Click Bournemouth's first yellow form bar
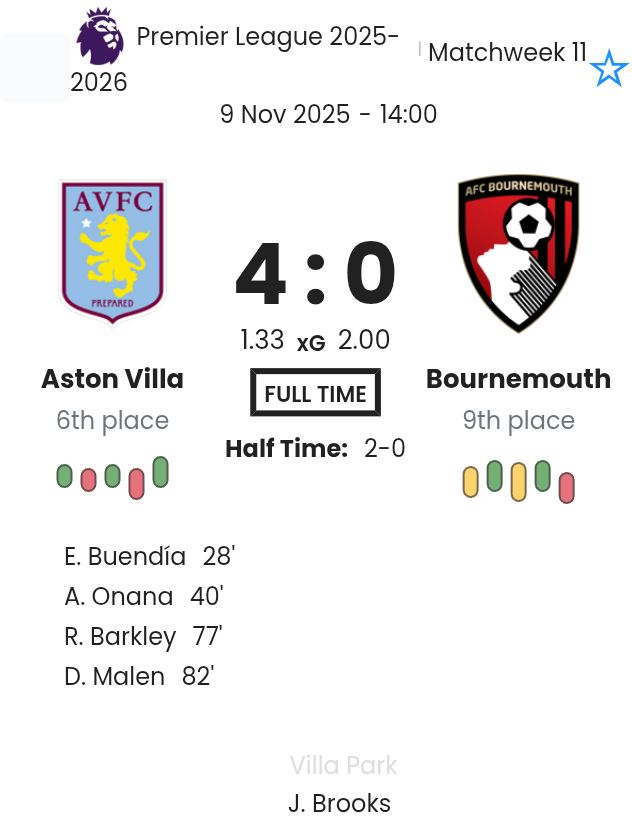Viewport: 632px width, 830px height. (471, 482)
